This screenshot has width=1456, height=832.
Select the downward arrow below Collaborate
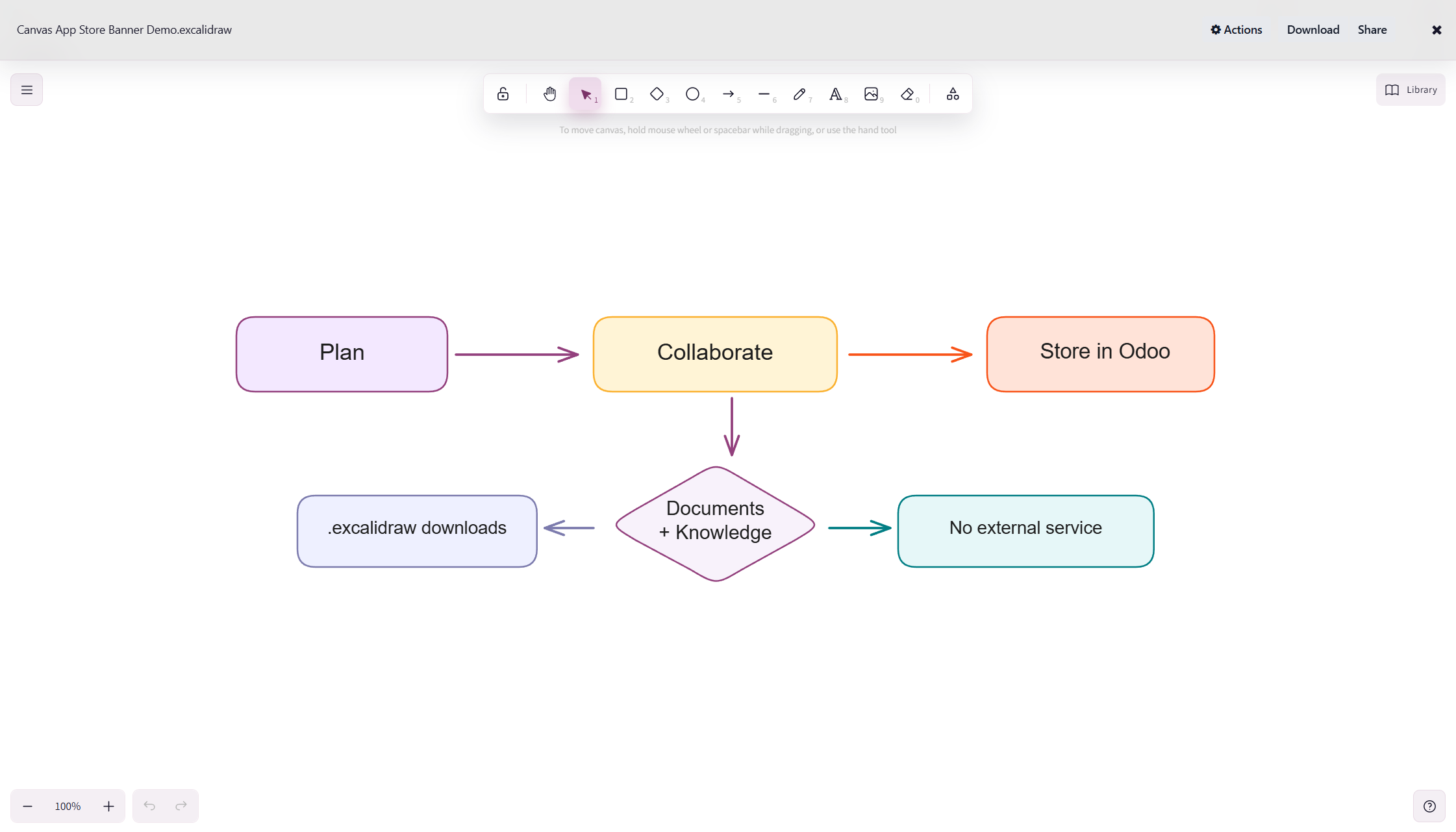point(732,427)
